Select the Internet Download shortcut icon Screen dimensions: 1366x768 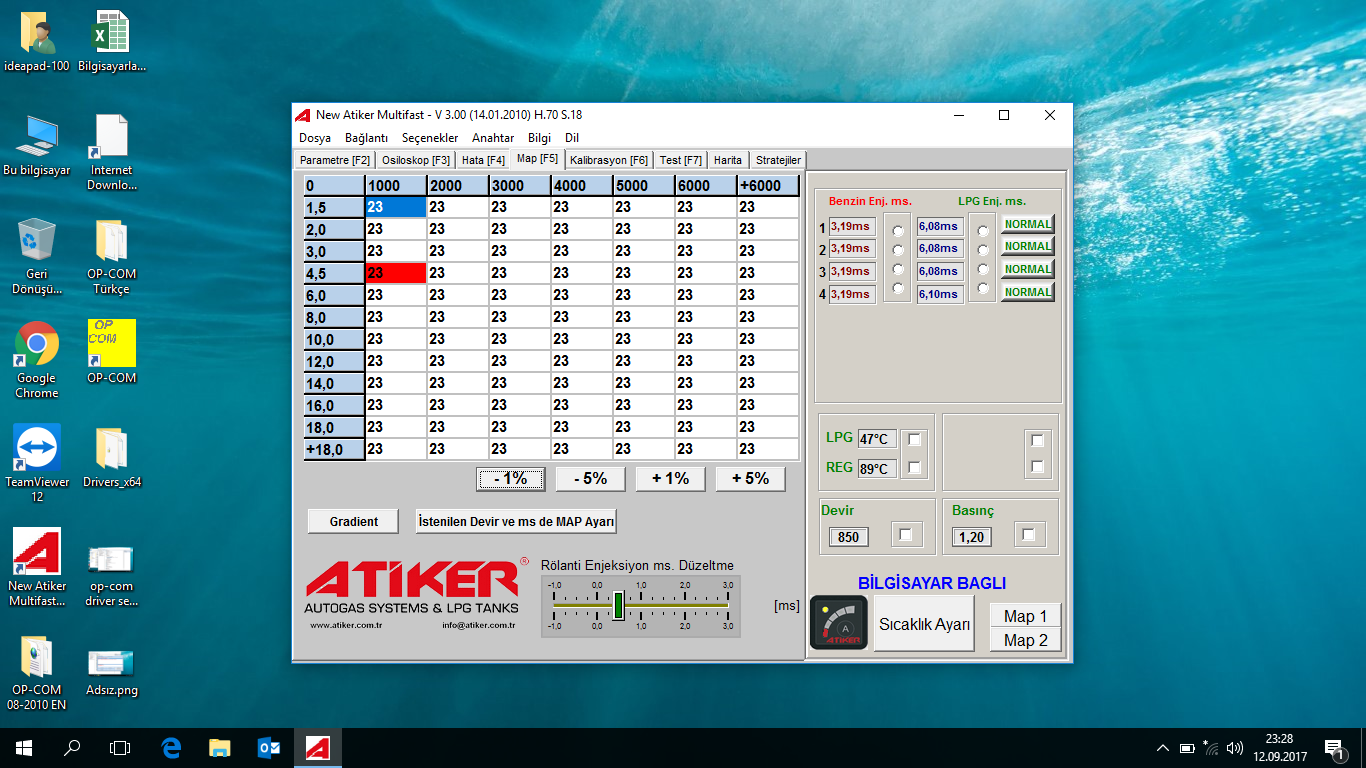(111, 136)
